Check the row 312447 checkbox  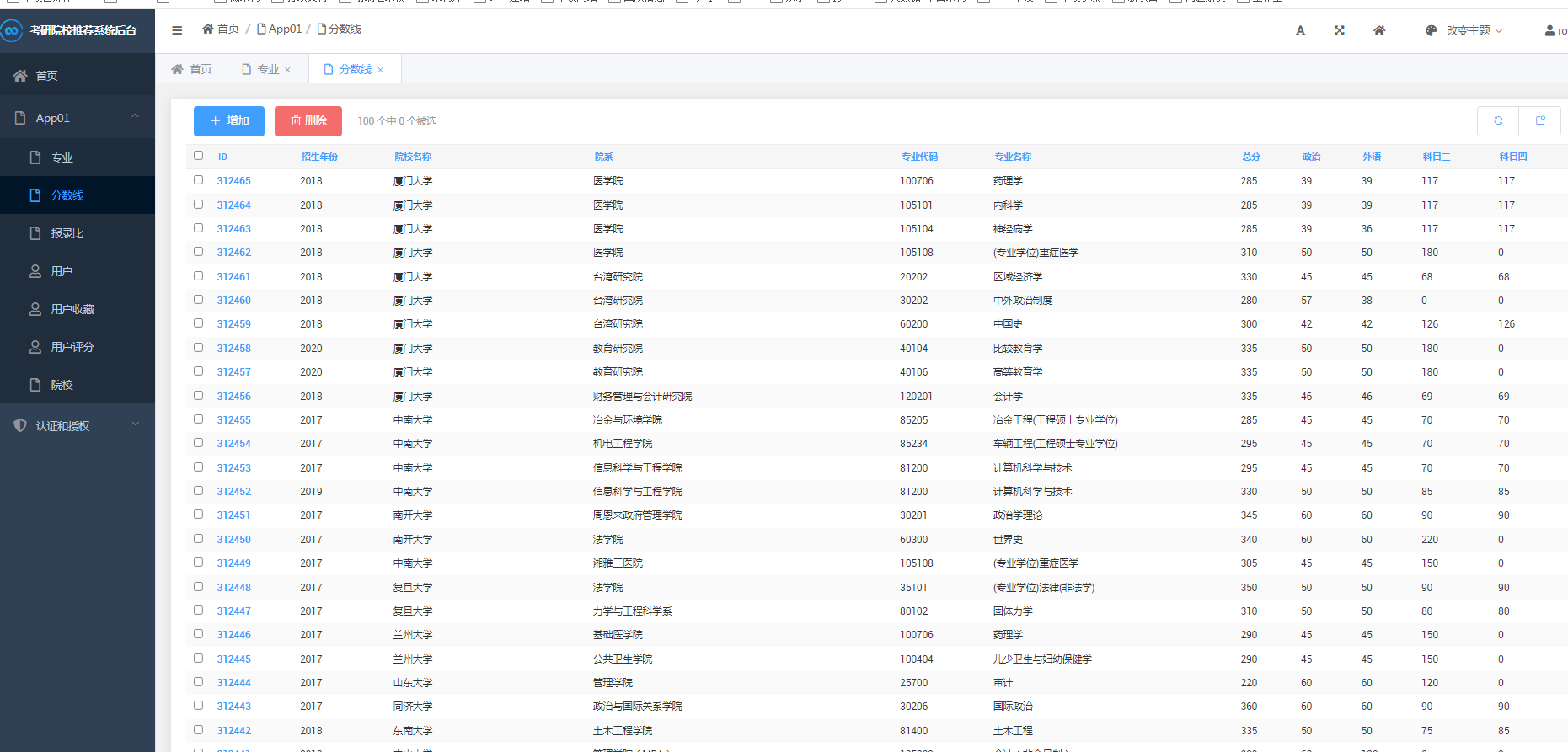199,611
